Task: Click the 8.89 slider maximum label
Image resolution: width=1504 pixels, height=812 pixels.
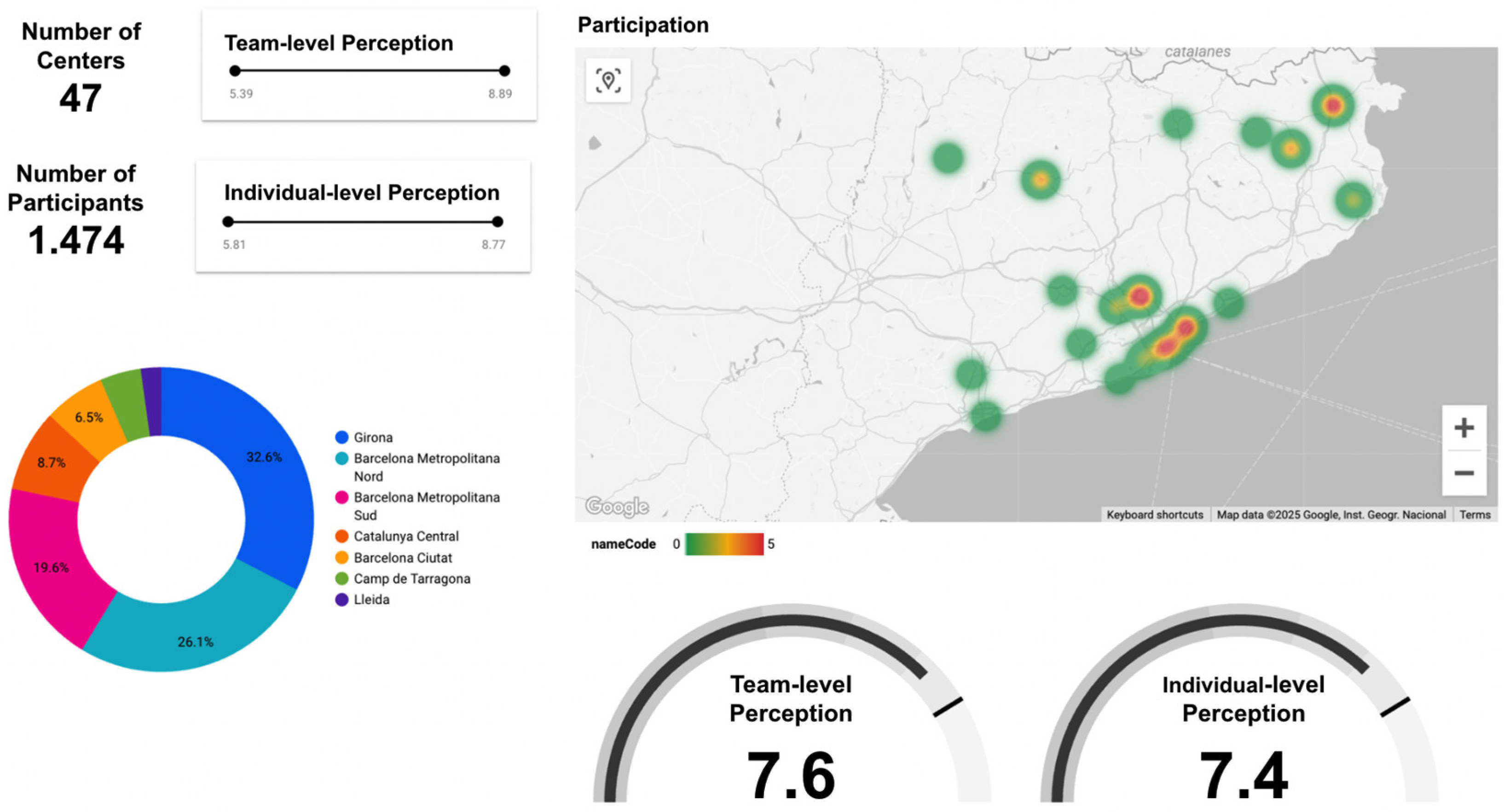Action: click(500, 94)
